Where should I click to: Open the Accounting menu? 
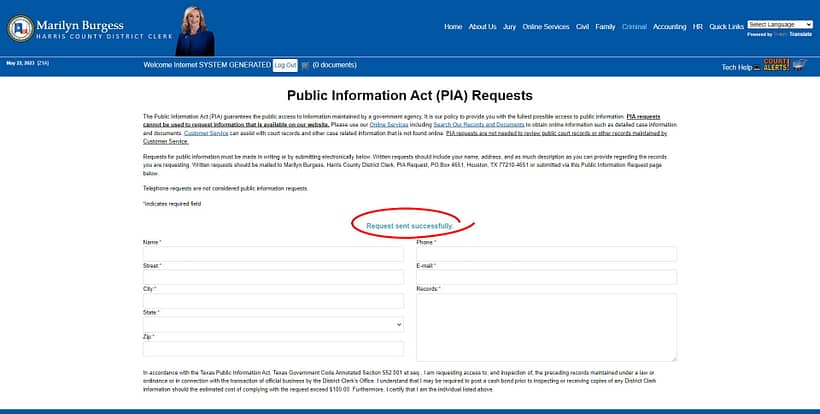(669, 27)
